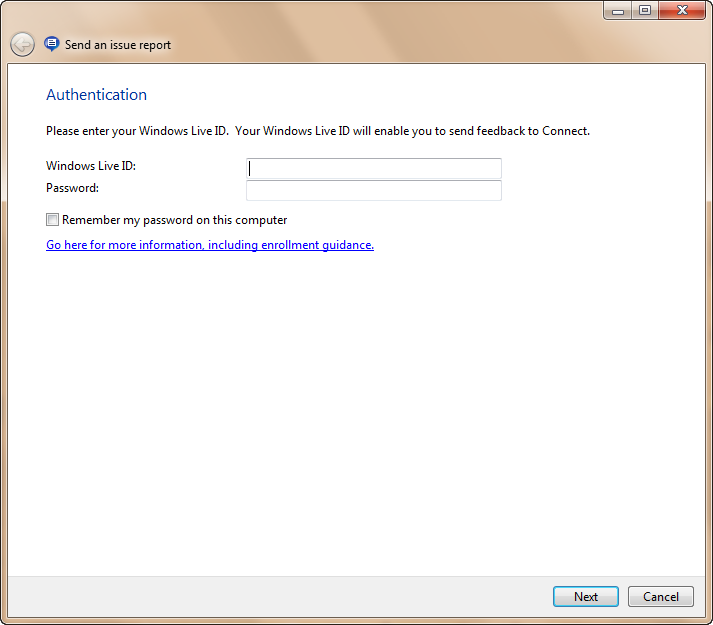Click into the Password input field
Image resolution: width=713 pixels, height=625 pixels.
tap(373, 190)
